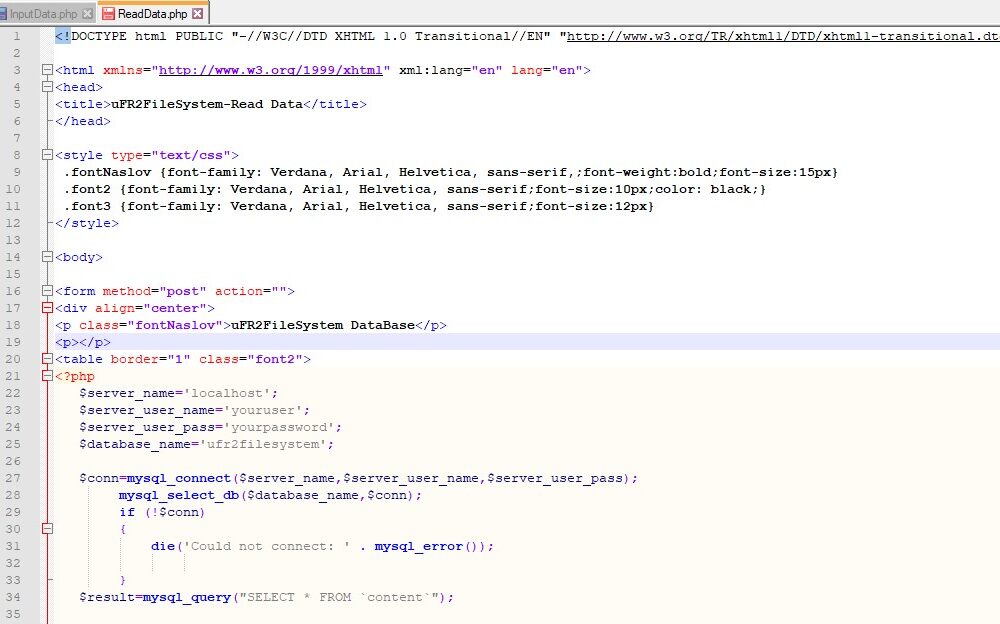The height and width of the screenshot is (624, 1000).
Task: Click the SELECT * FROM content query string
Action: pyautogui.click(x=339, y=598)
